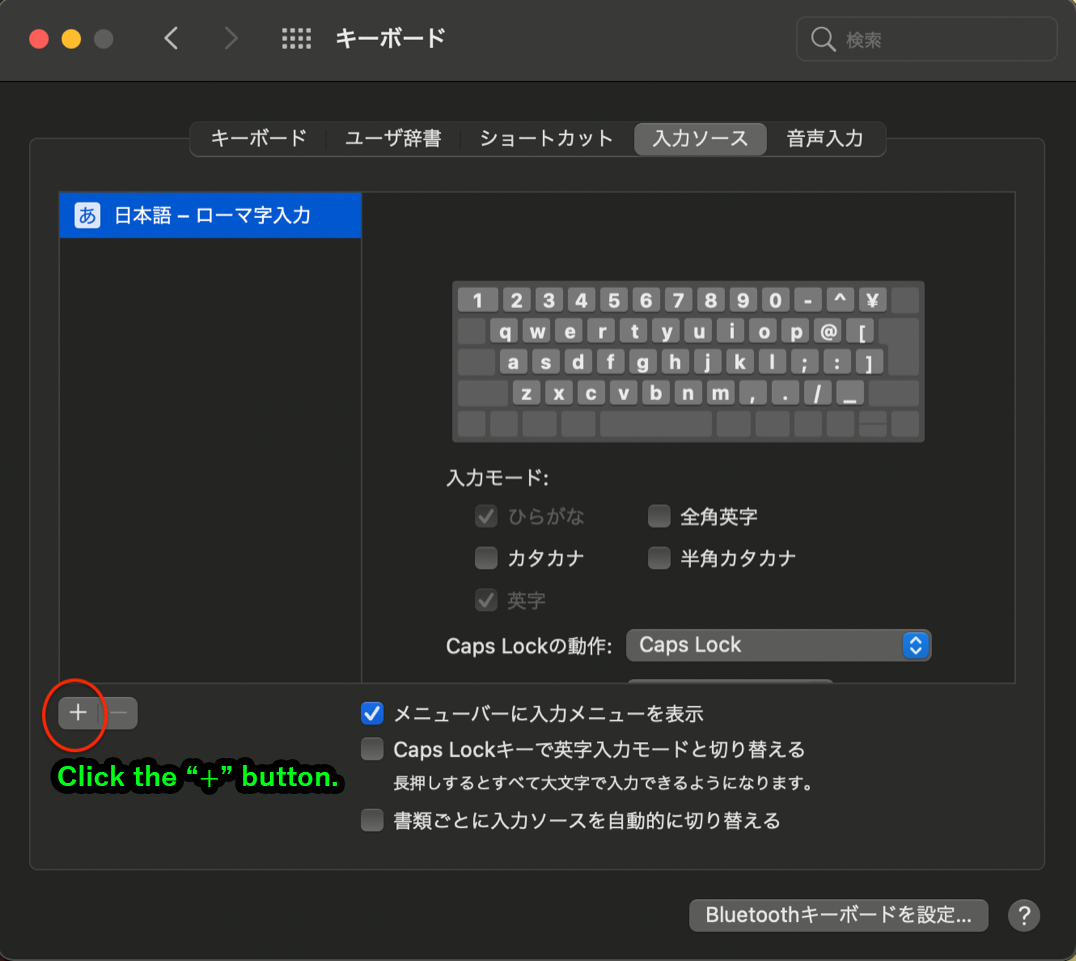Click into the 検索 search field

point(940,40)
